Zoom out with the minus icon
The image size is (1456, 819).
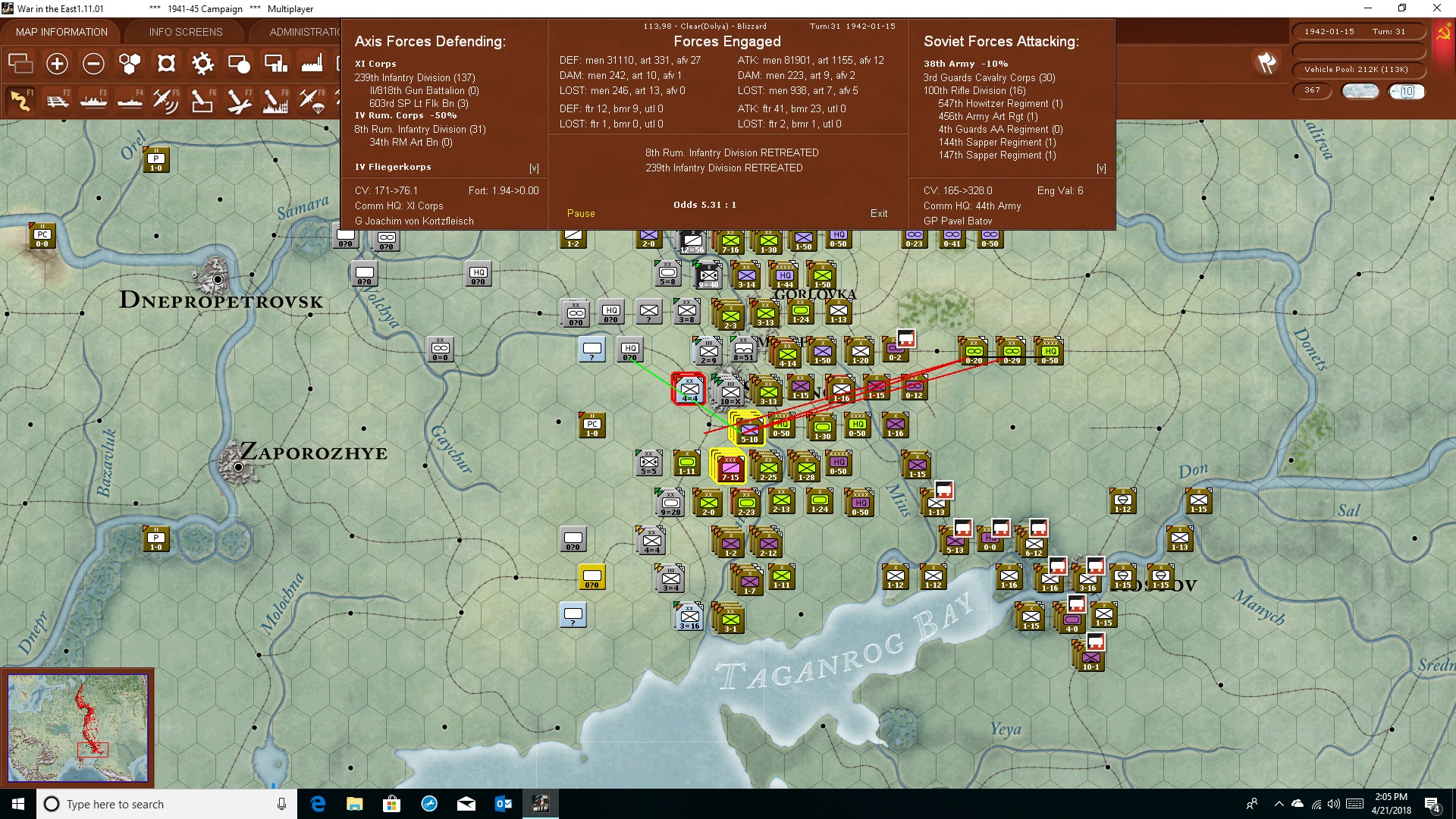click(93, 64)
